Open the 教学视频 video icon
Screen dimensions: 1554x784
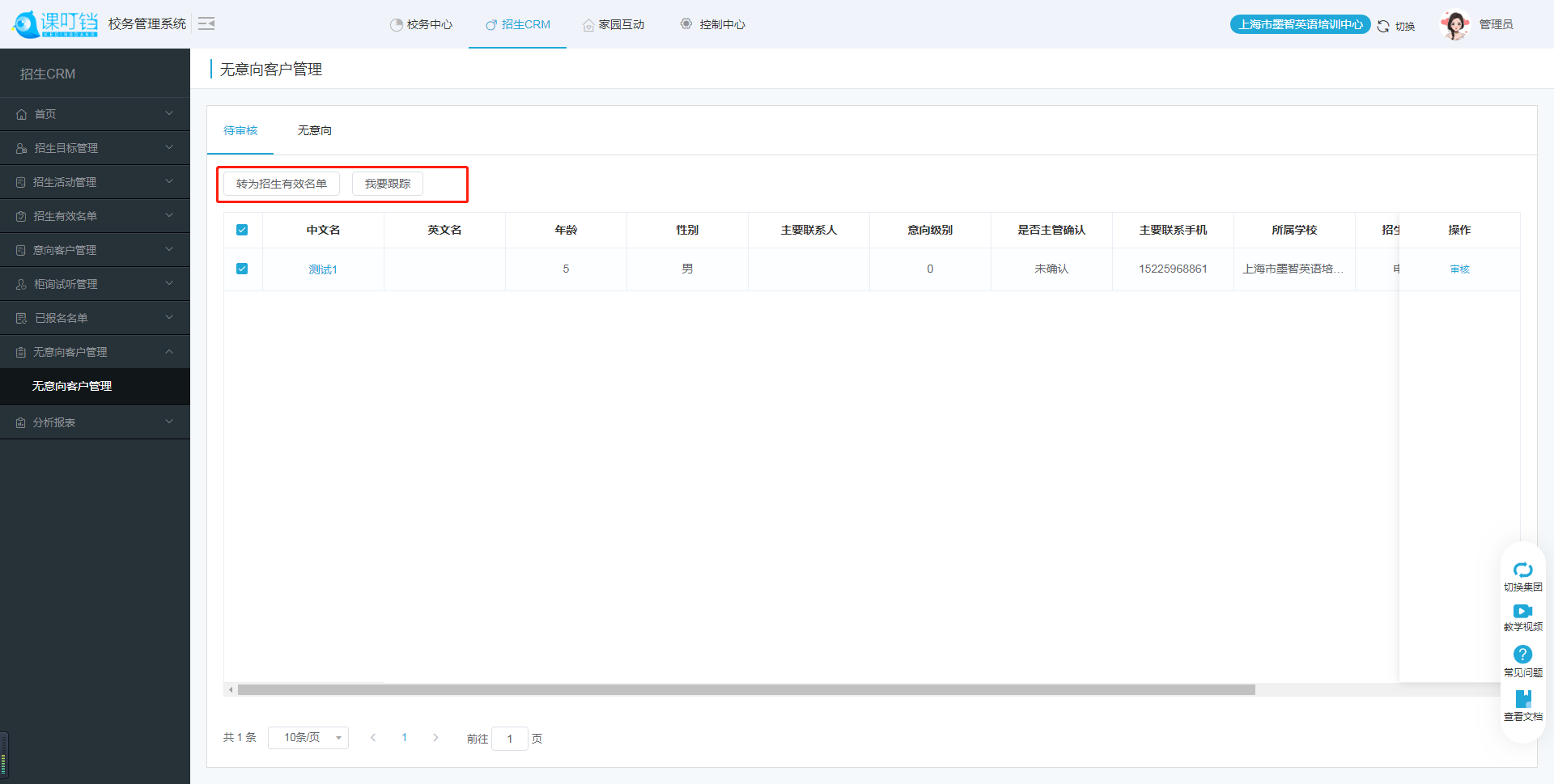coord(1522,611)
